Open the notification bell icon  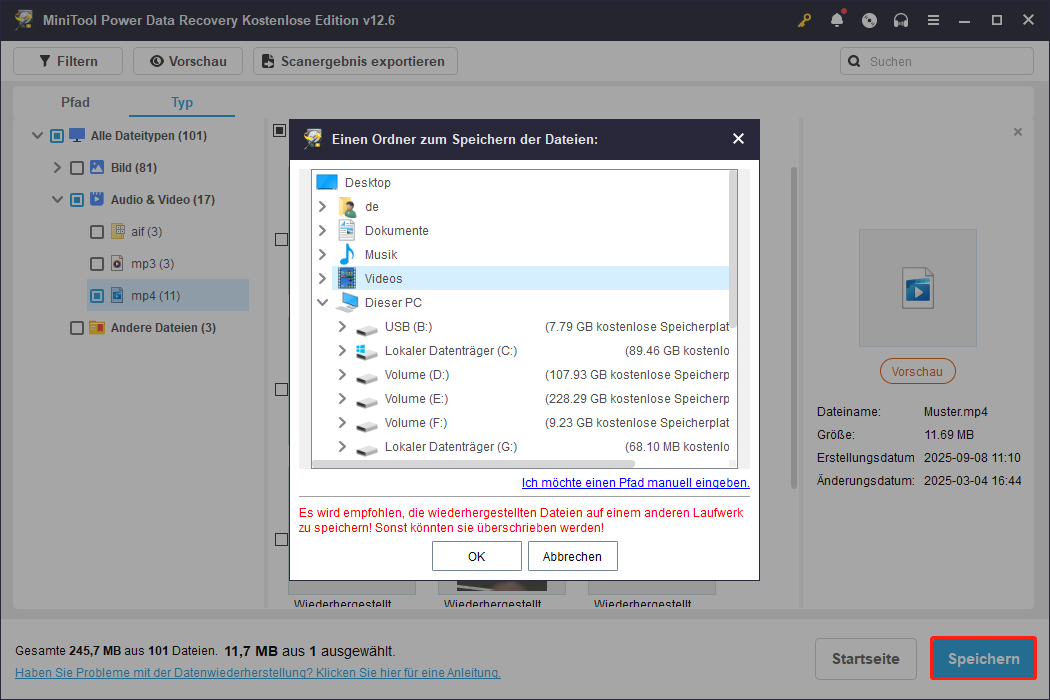point(837,20)
